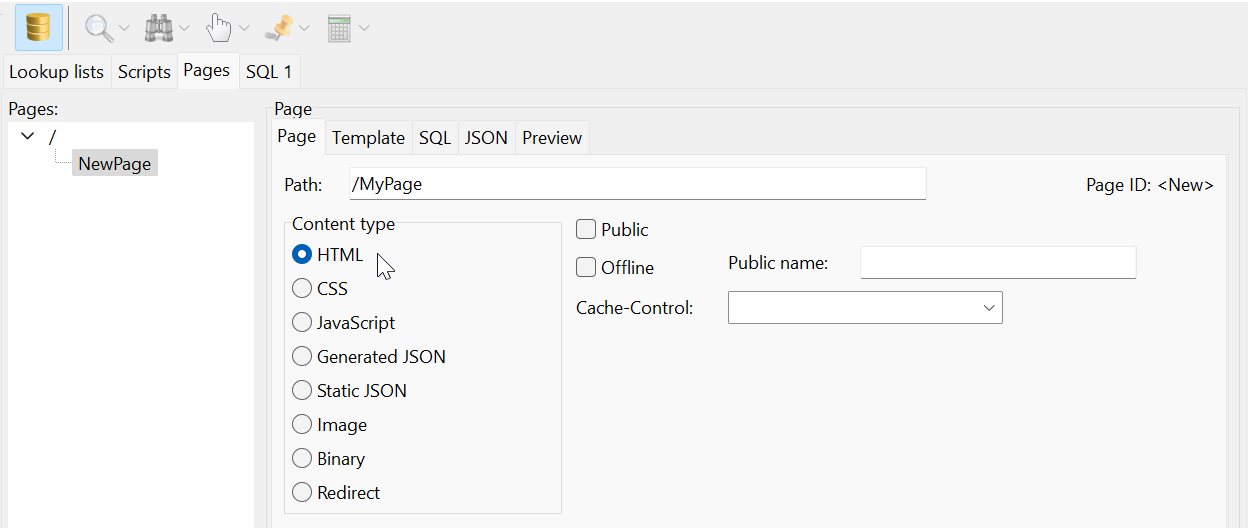Click the binoculars find icon

158,28
